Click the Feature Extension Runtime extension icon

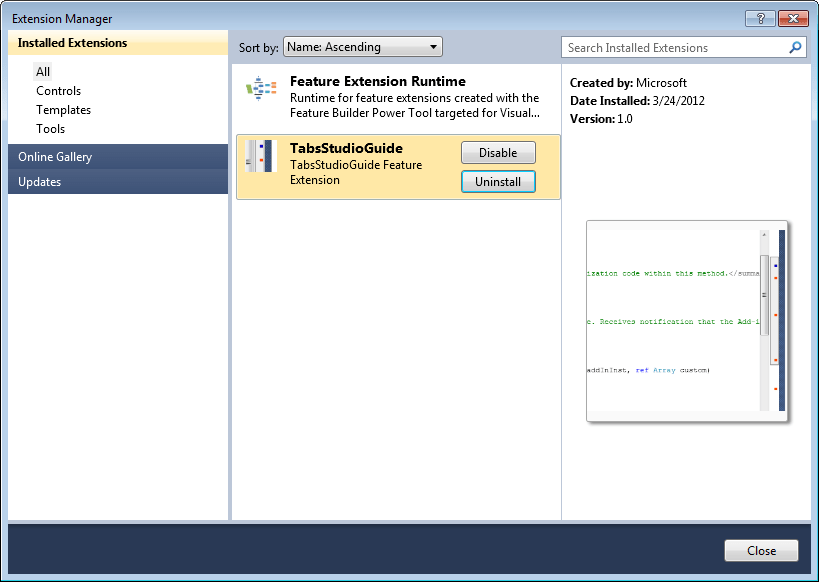pos(261,89)
